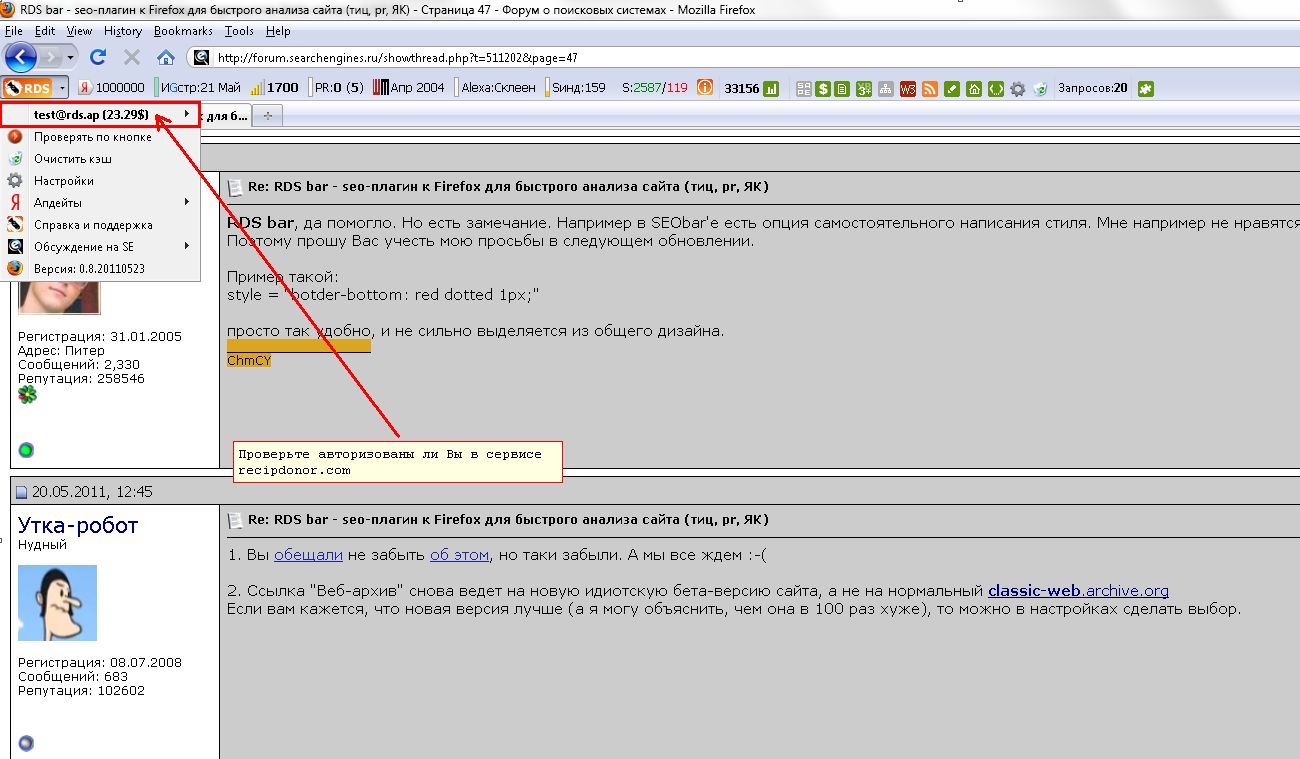Click the ICQ flower icon under Репутация: 258546
The height and width of the screenshot is (759, 1300).
(27, 395)
